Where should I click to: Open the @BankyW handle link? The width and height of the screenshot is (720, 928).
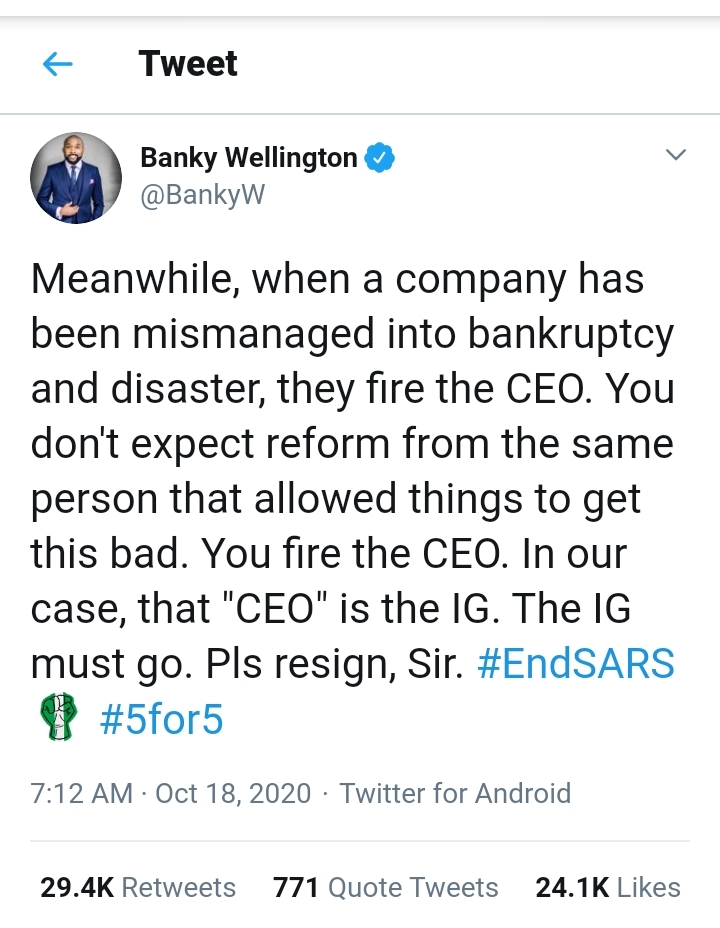(202, 194)
